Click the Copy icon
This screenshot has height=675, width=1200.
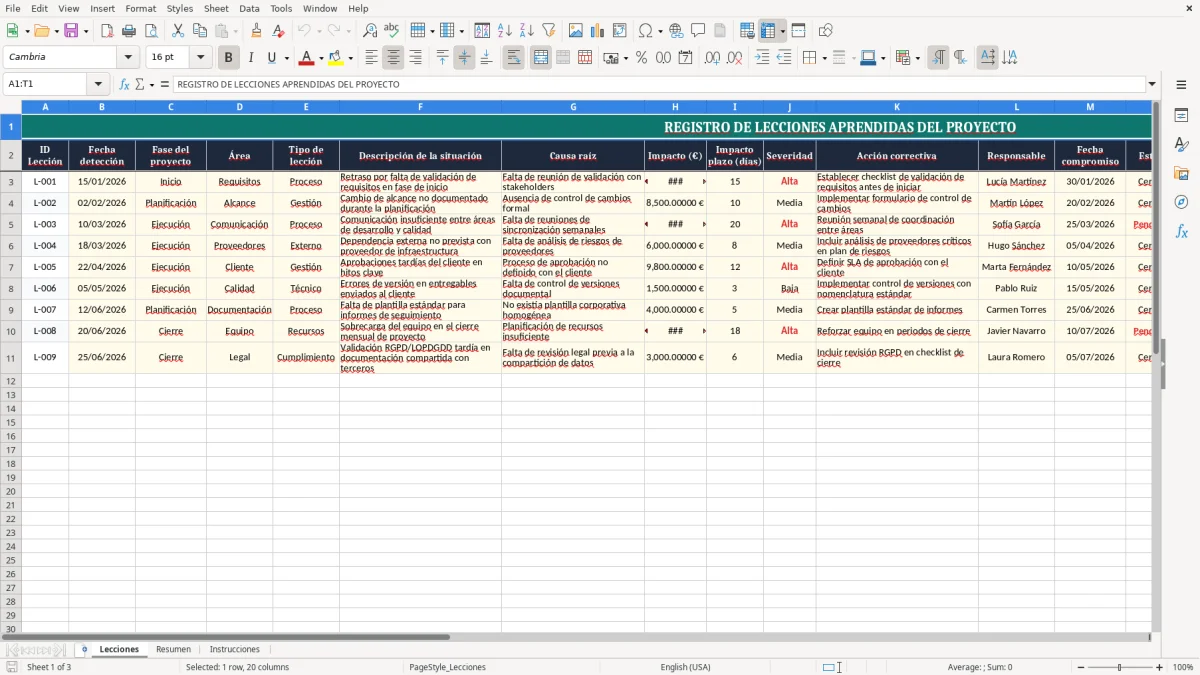pyautogui.click(x=200, y=31)
